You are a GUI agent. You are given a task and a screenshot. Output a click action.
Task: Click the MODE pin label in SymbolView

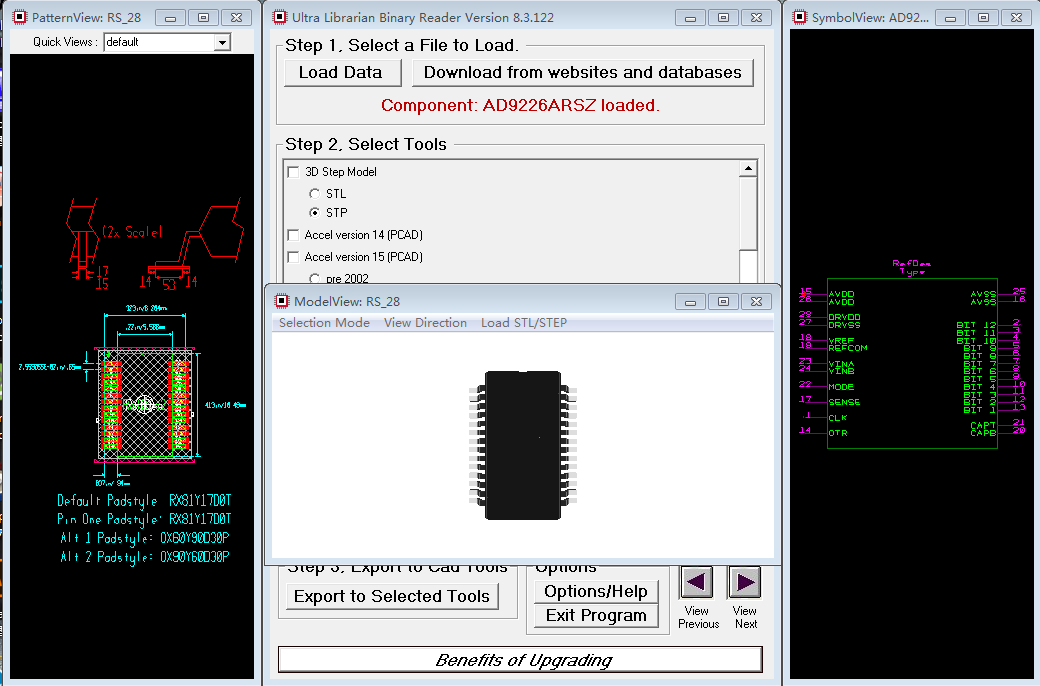coord(841,387)
